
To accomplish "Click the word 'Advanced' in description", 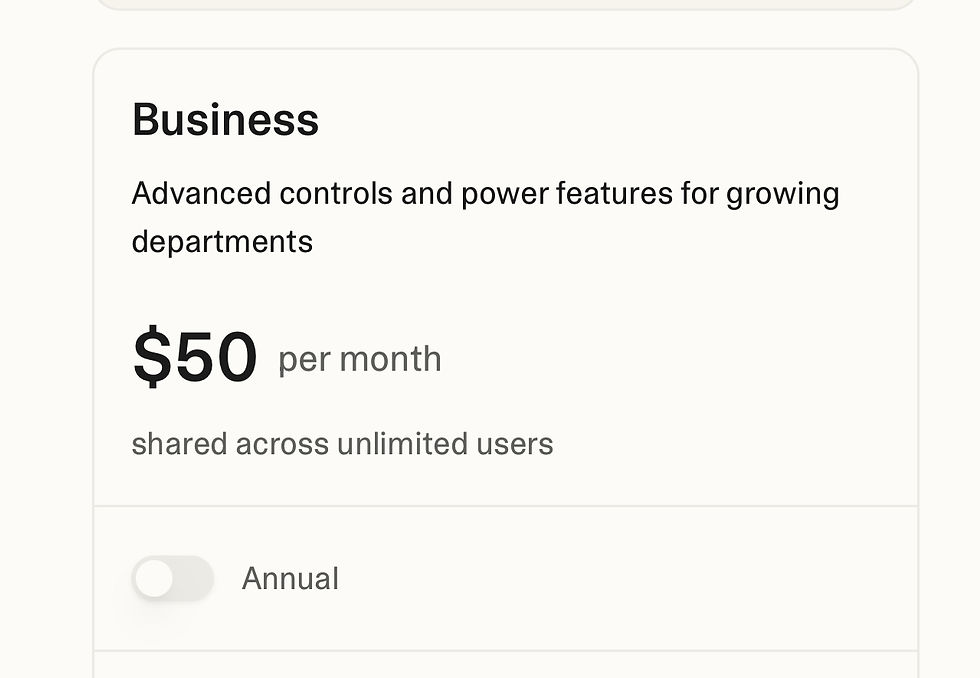I will point(201,193).
